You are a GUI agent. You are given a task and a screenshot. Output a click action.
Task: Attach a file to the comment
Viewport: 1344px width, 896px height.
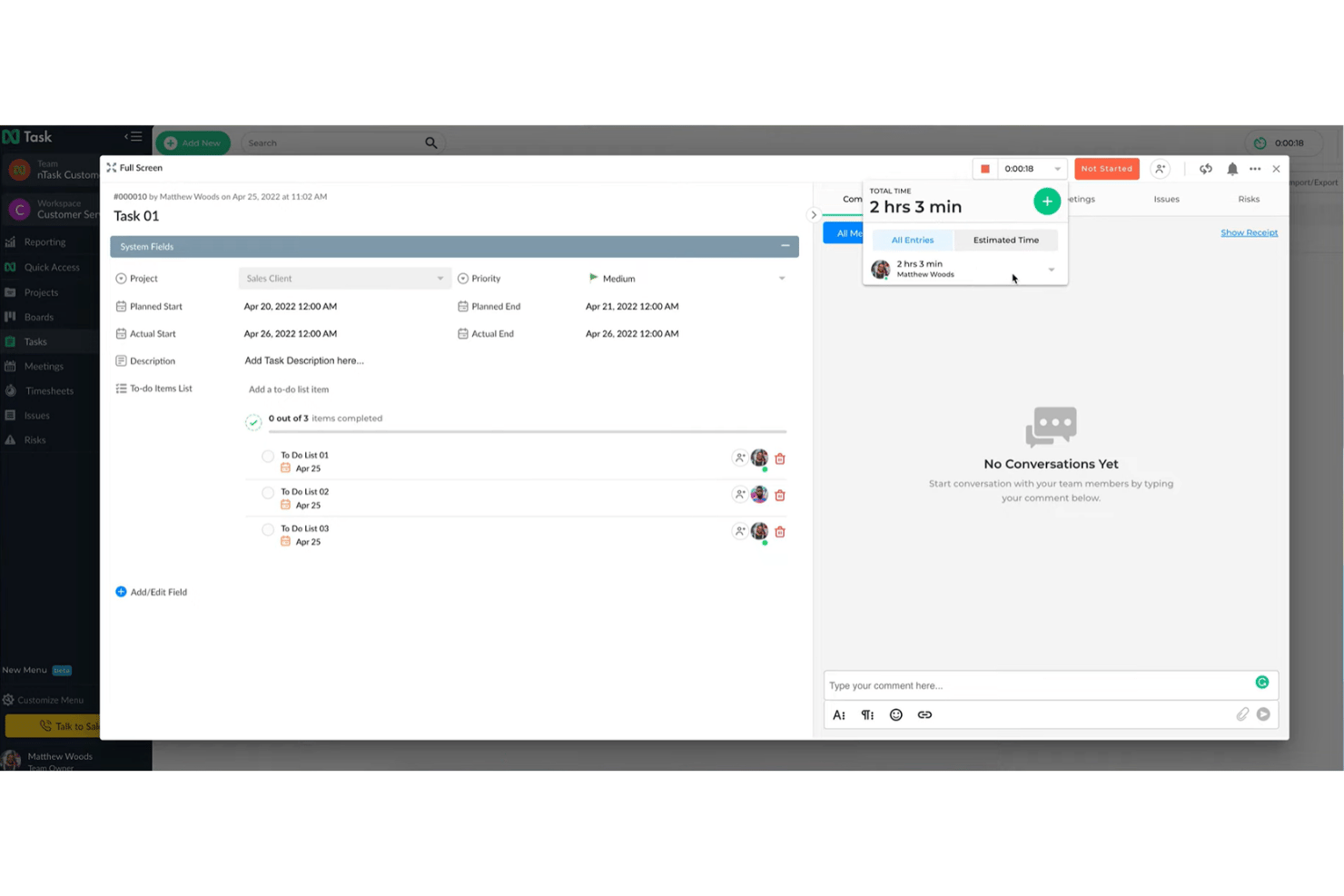[x=1242, y=714]
